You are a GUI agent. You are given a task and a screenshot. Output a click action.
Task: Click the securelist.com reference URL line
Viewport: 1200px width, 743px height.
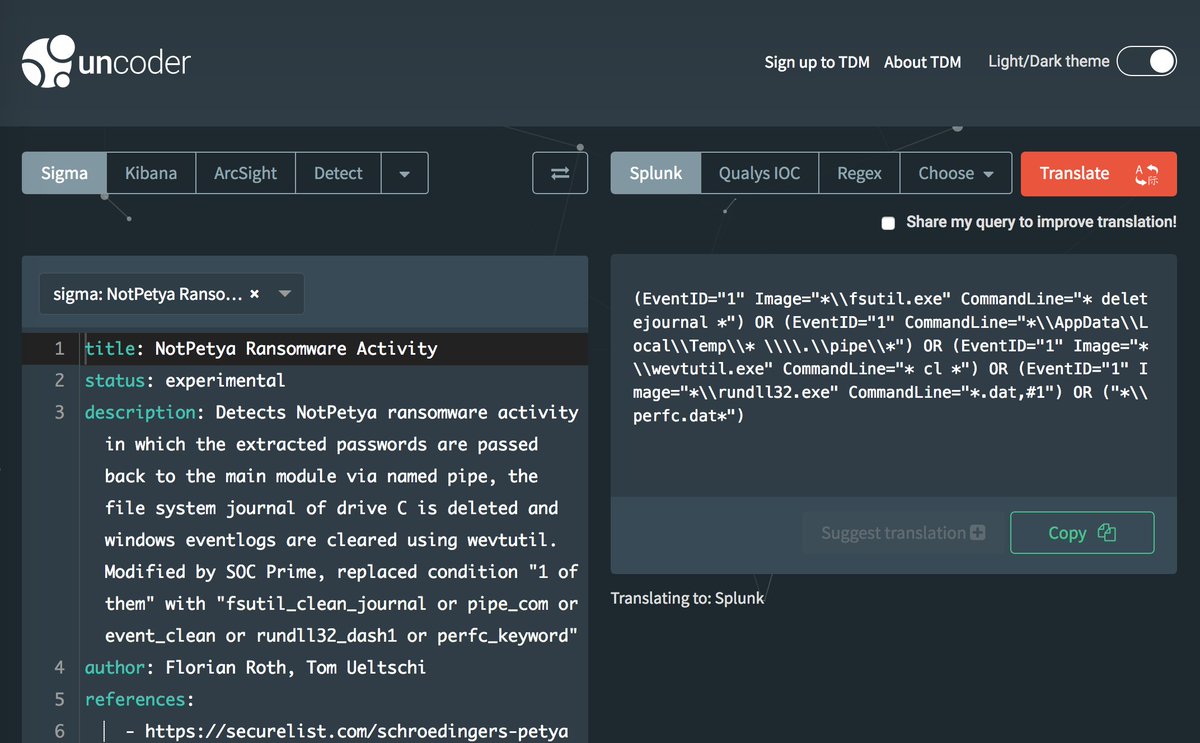coord(347,731)
